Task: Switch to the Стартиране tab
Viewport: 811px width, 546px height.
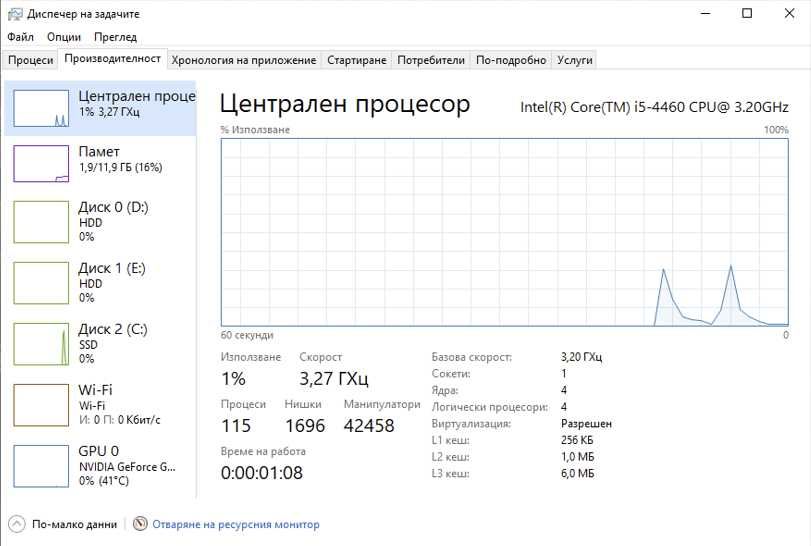Action: pos(356,60)
